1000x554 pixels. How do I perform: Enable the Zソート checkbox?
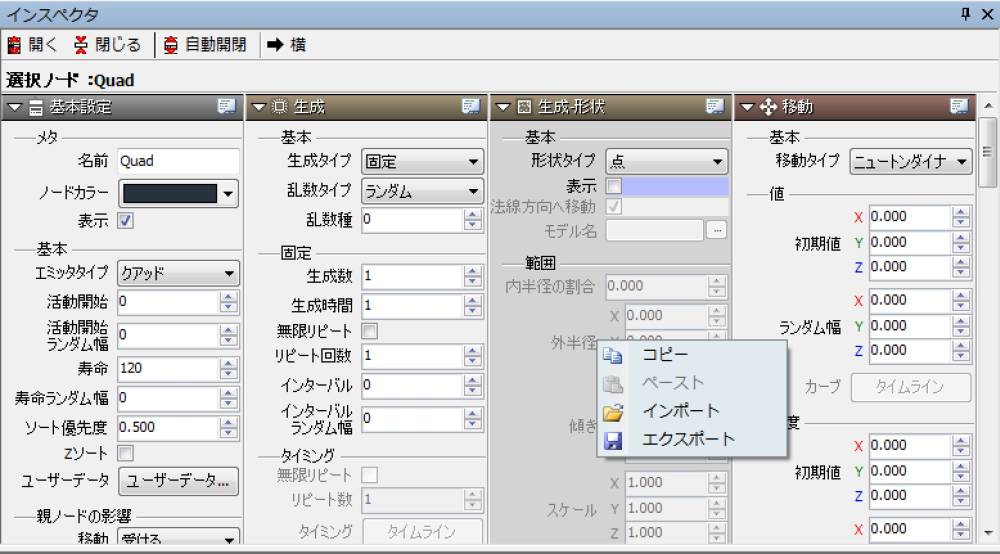(x=126, y=454)
